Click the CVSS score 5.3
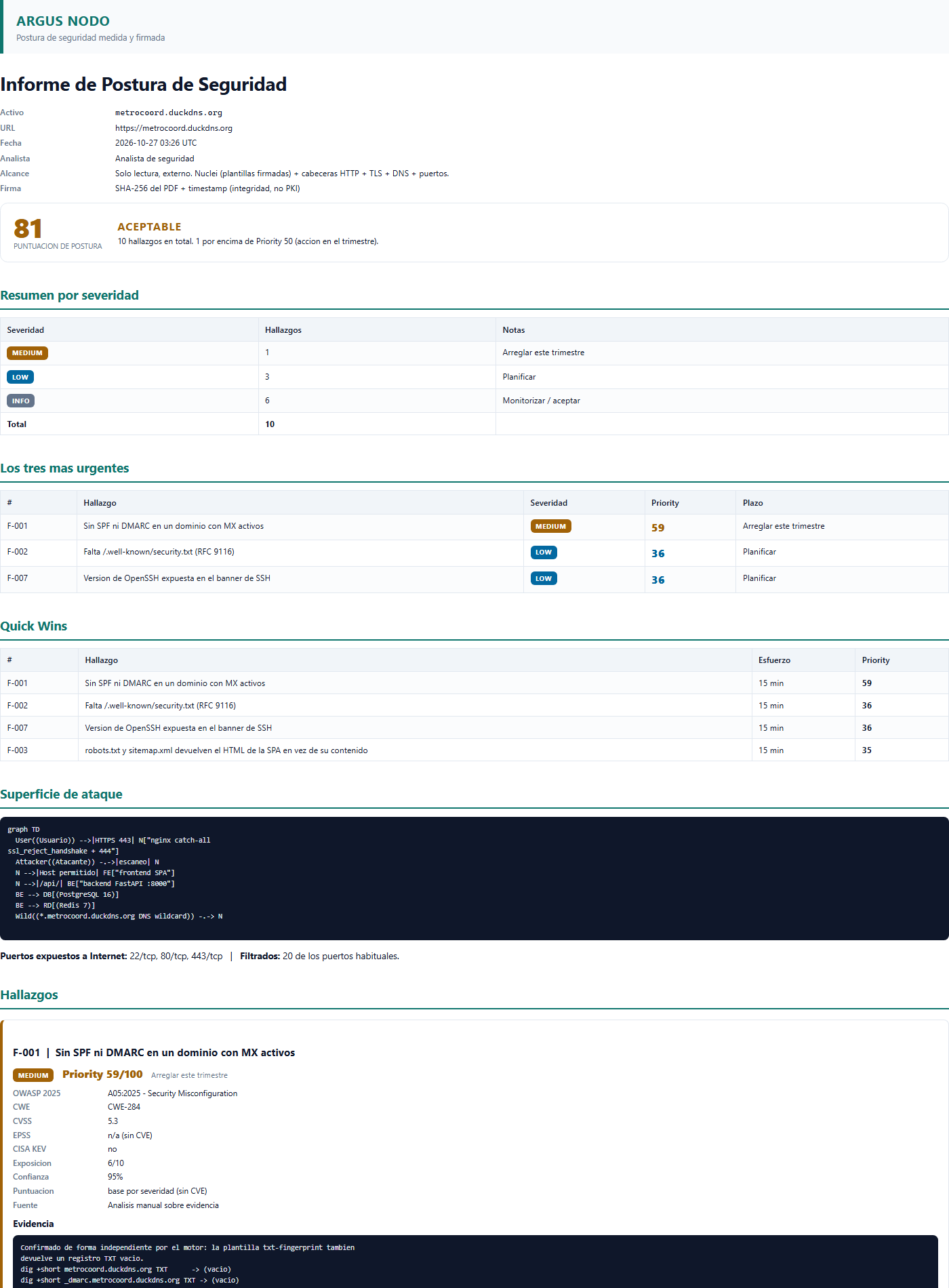Viewport: 949px width, 1288px height. (113, 1121)
